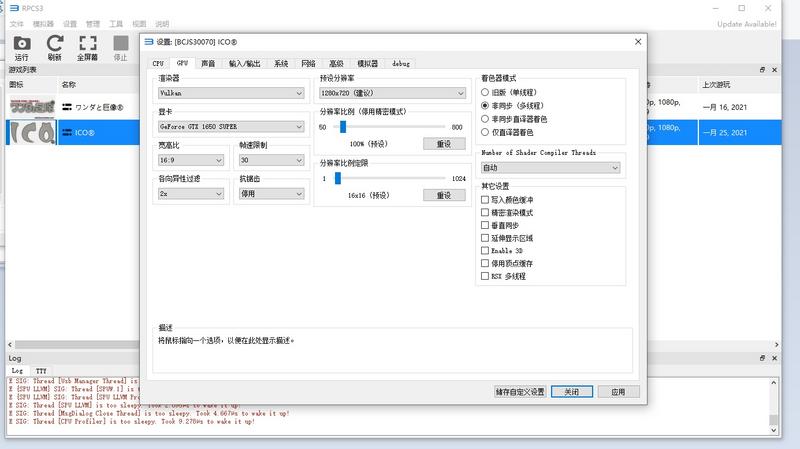Open the 设置 menu in main window
Screen dimensions: 800x449
[x=70, y=24]
